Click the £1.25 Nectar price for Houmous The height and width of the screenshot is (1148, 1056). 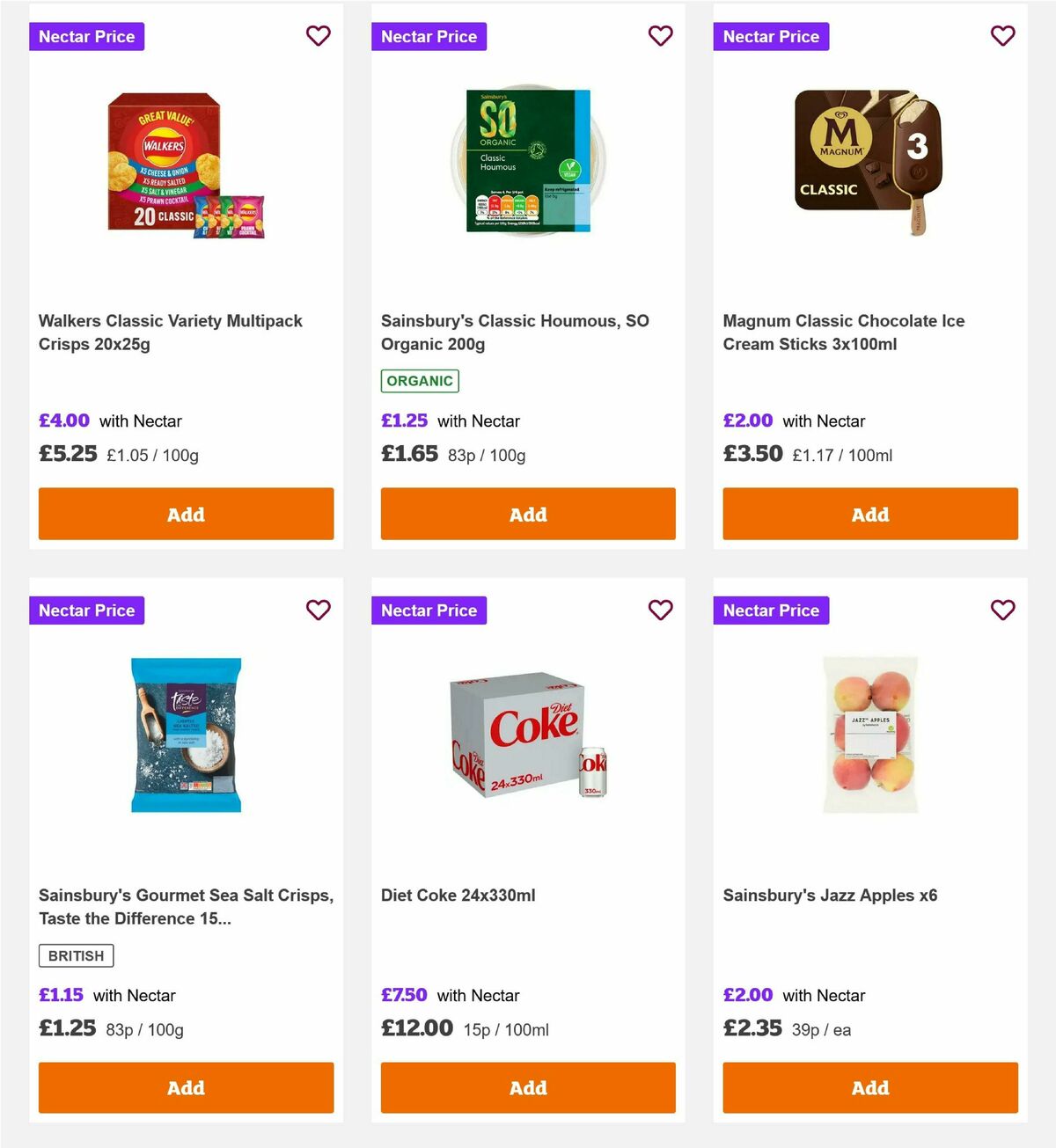(x=405, y=420)
